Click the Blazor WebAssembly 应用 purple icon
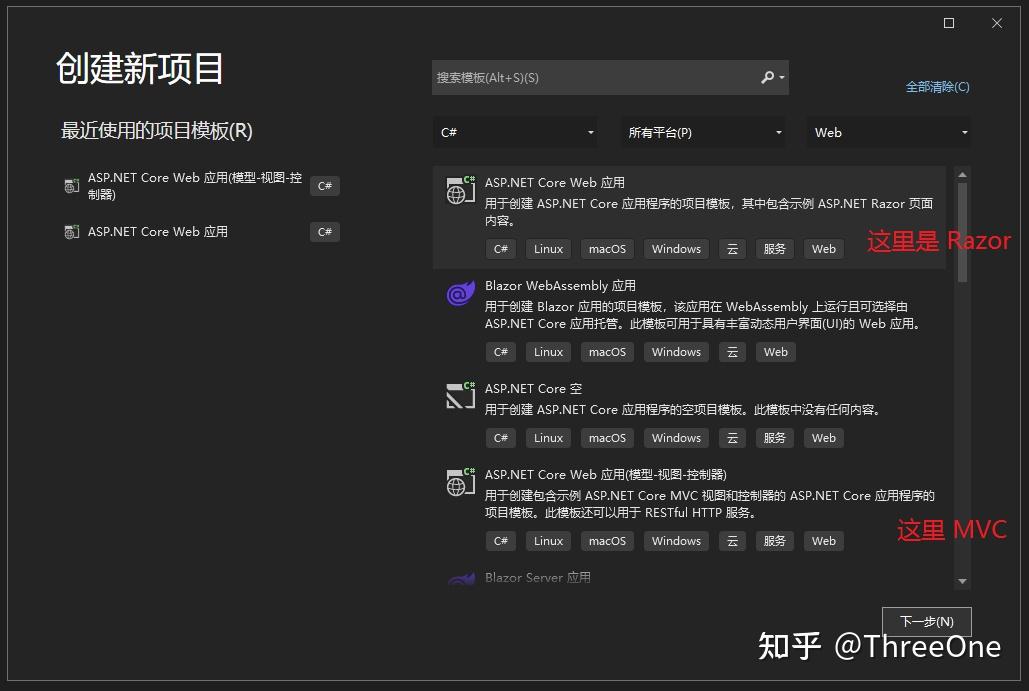Image resolution: width=1029 pixels, height=691 pixels. 460,294
